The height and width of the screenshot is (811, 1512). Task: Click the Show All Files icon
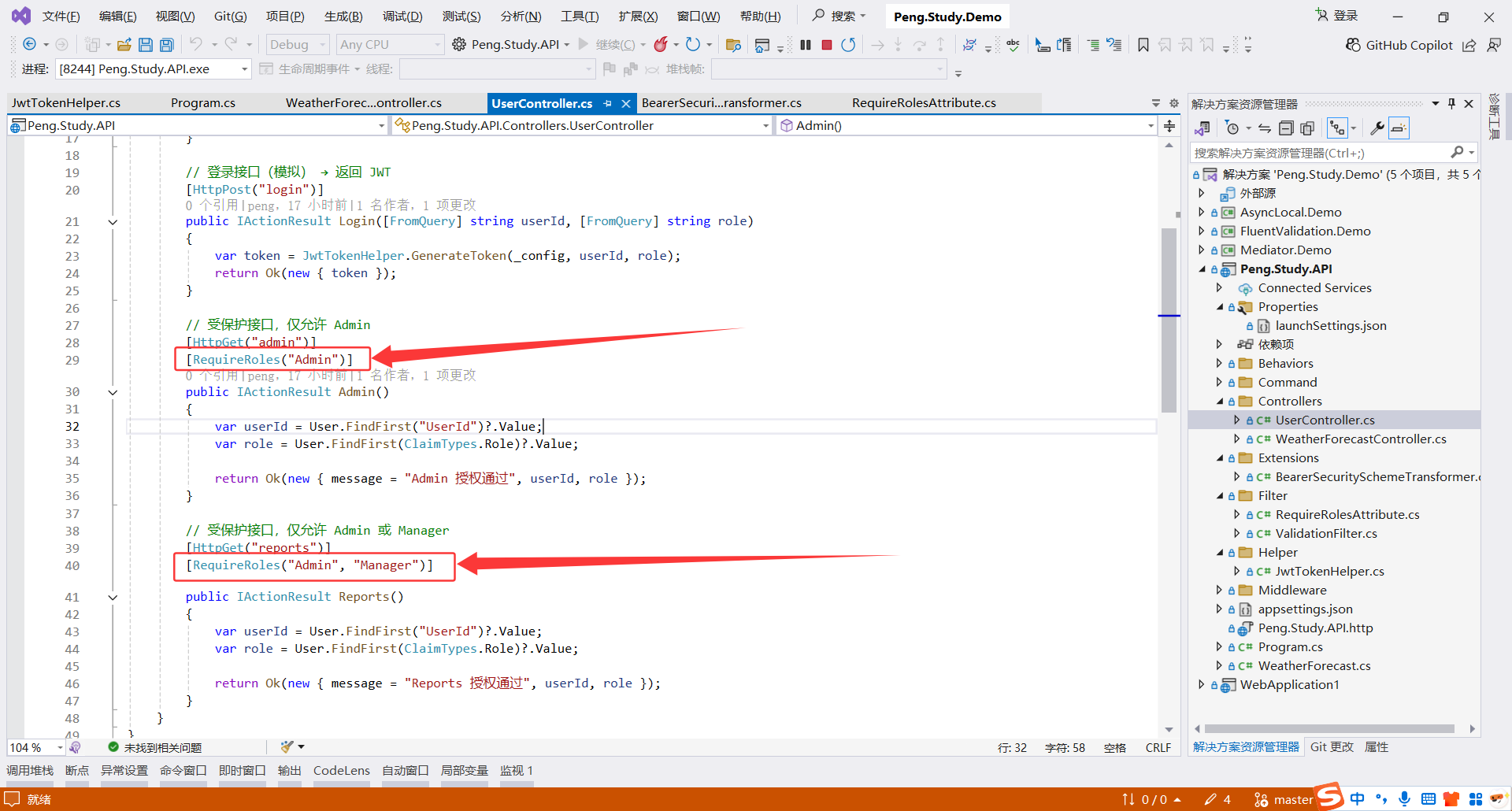click(x=1307, y=128)
